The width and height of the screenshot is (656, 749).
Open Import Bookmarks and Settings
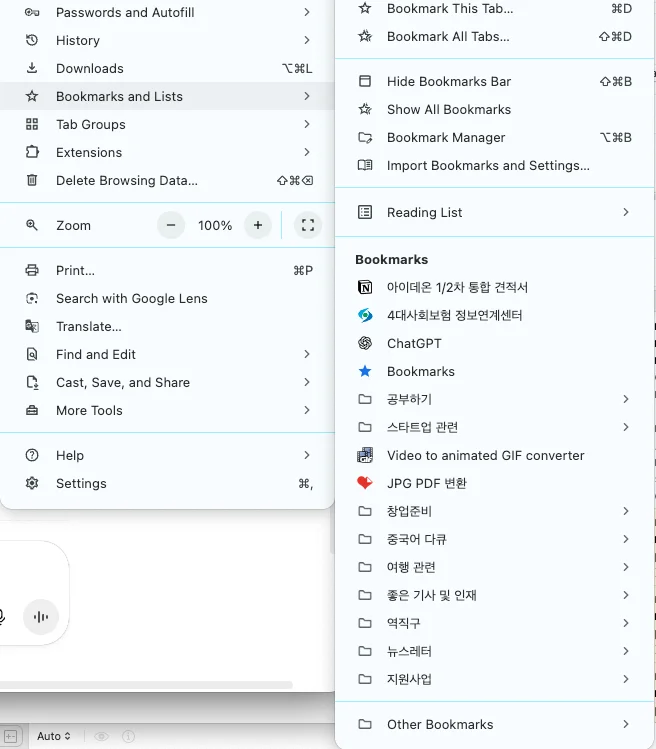click(488, 165)
